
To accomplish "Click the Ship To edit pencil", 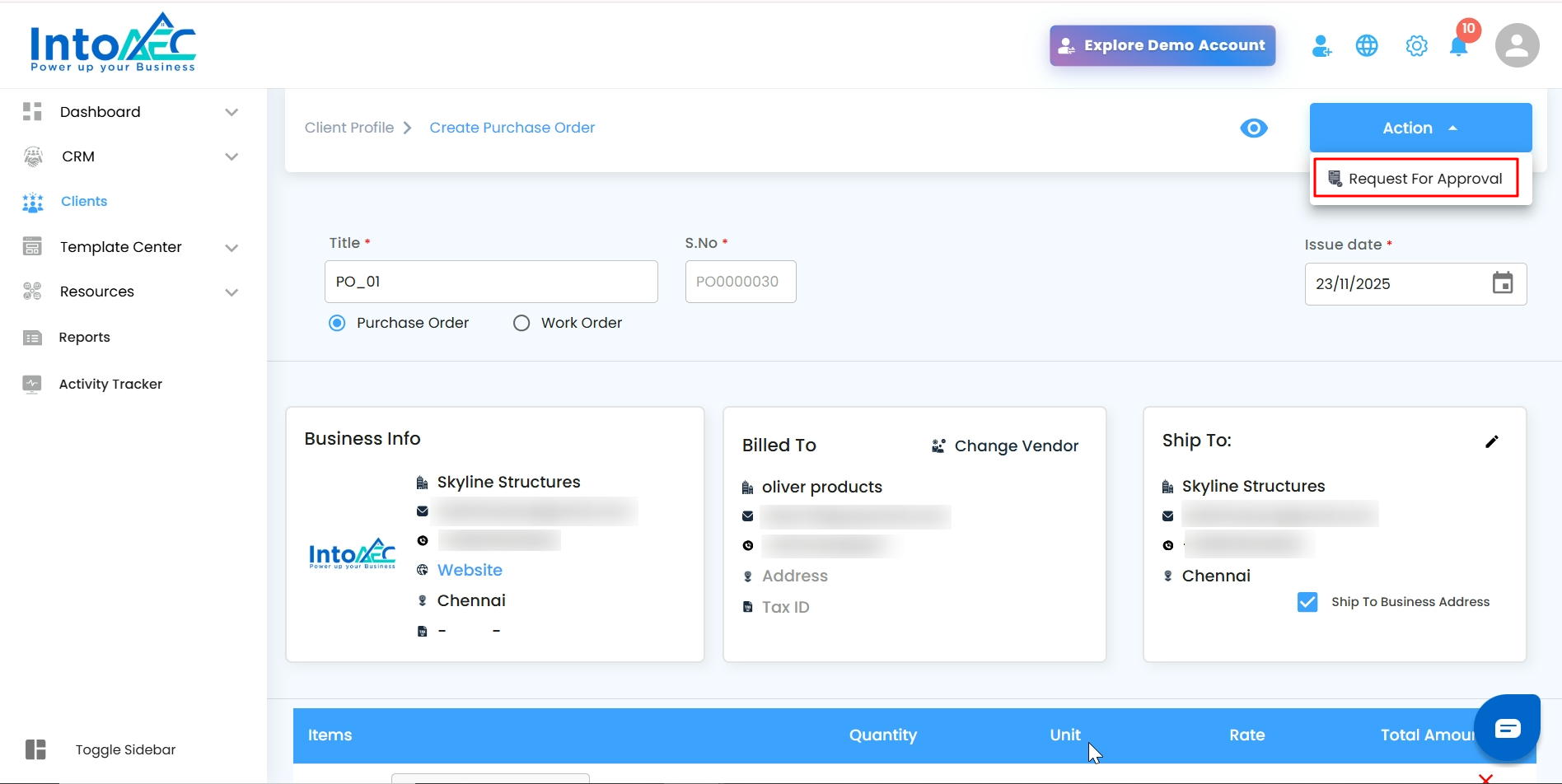I will pyautogui.click(x=1492, y=441).
